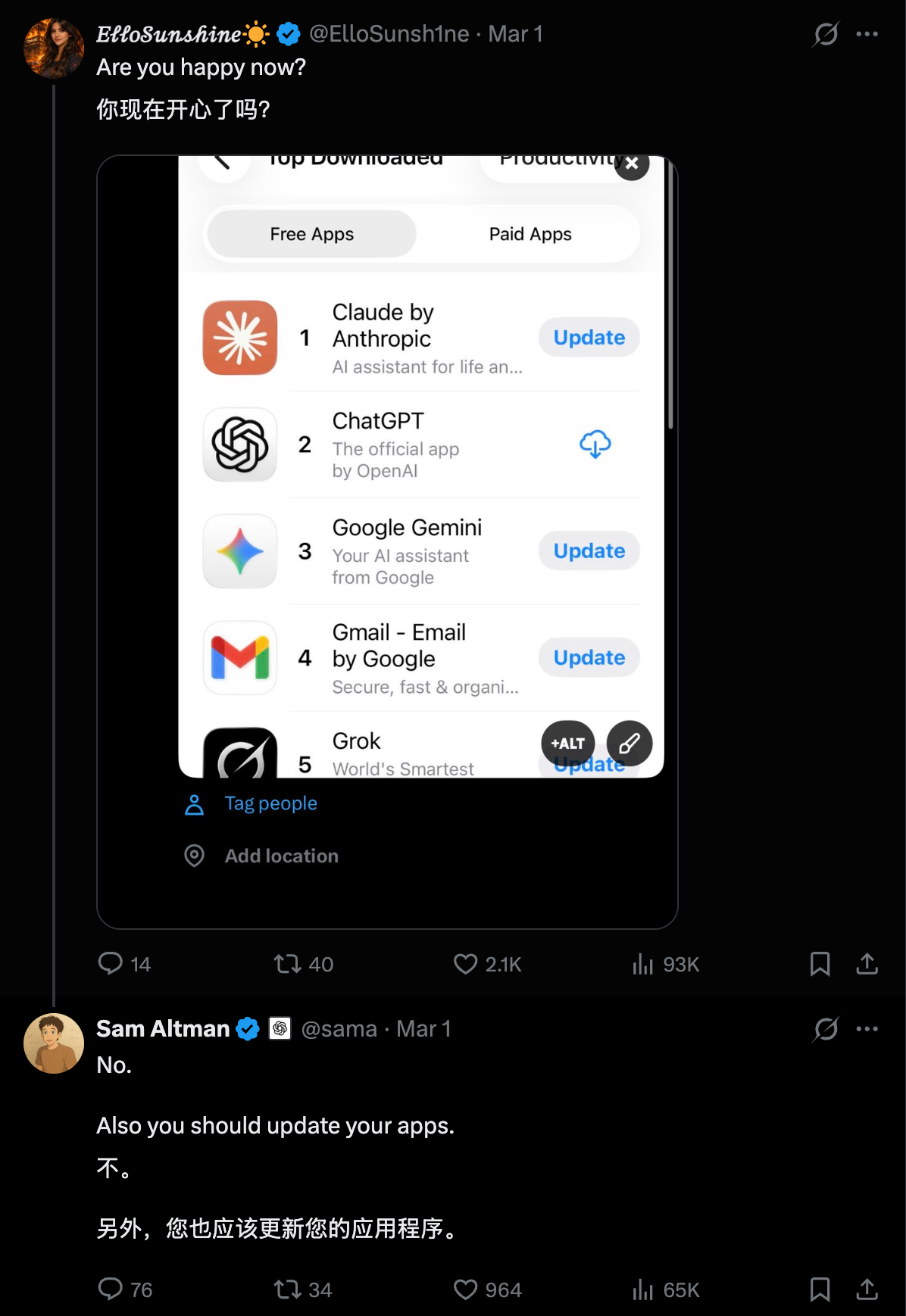Screen dimensions: 906x1316
Task: Select the Free Apps tab
Action: coord(312,234)
